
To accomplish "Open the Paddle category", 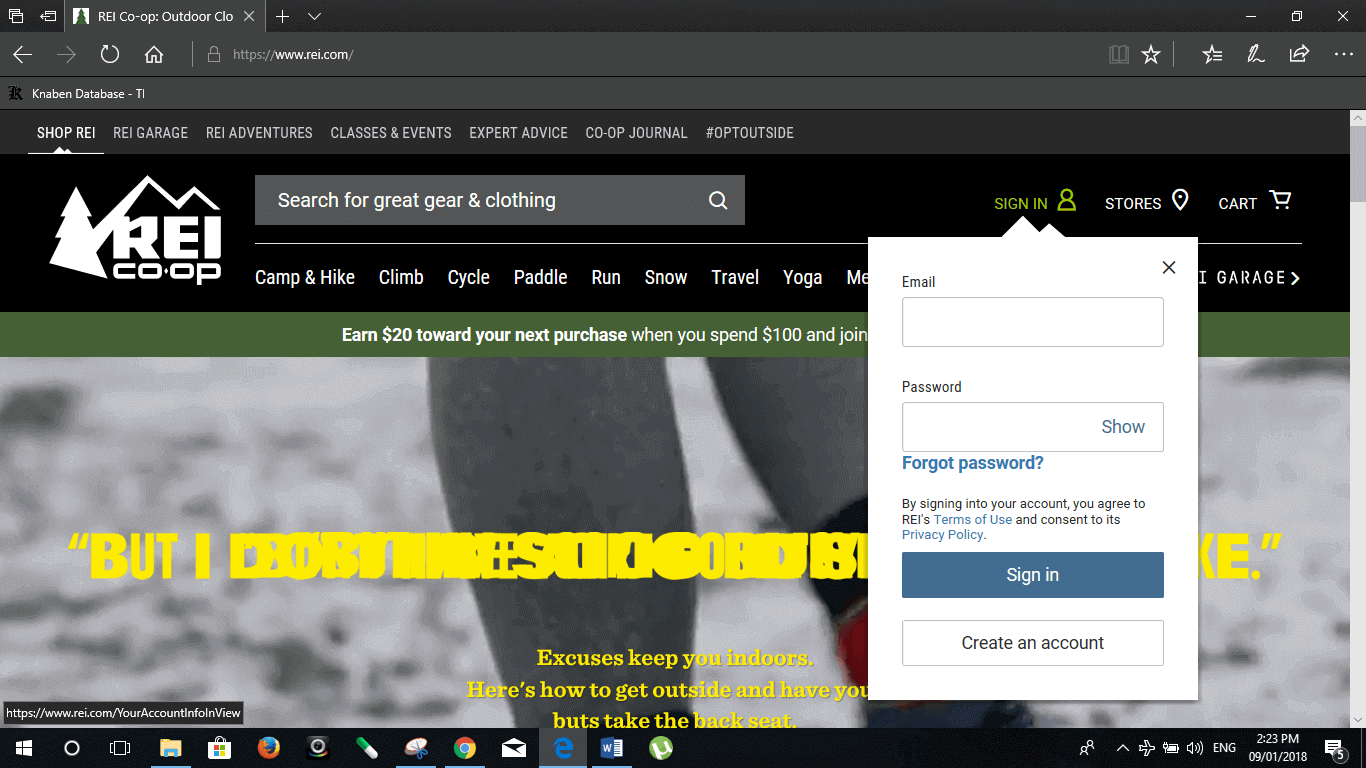I will 541,277.
